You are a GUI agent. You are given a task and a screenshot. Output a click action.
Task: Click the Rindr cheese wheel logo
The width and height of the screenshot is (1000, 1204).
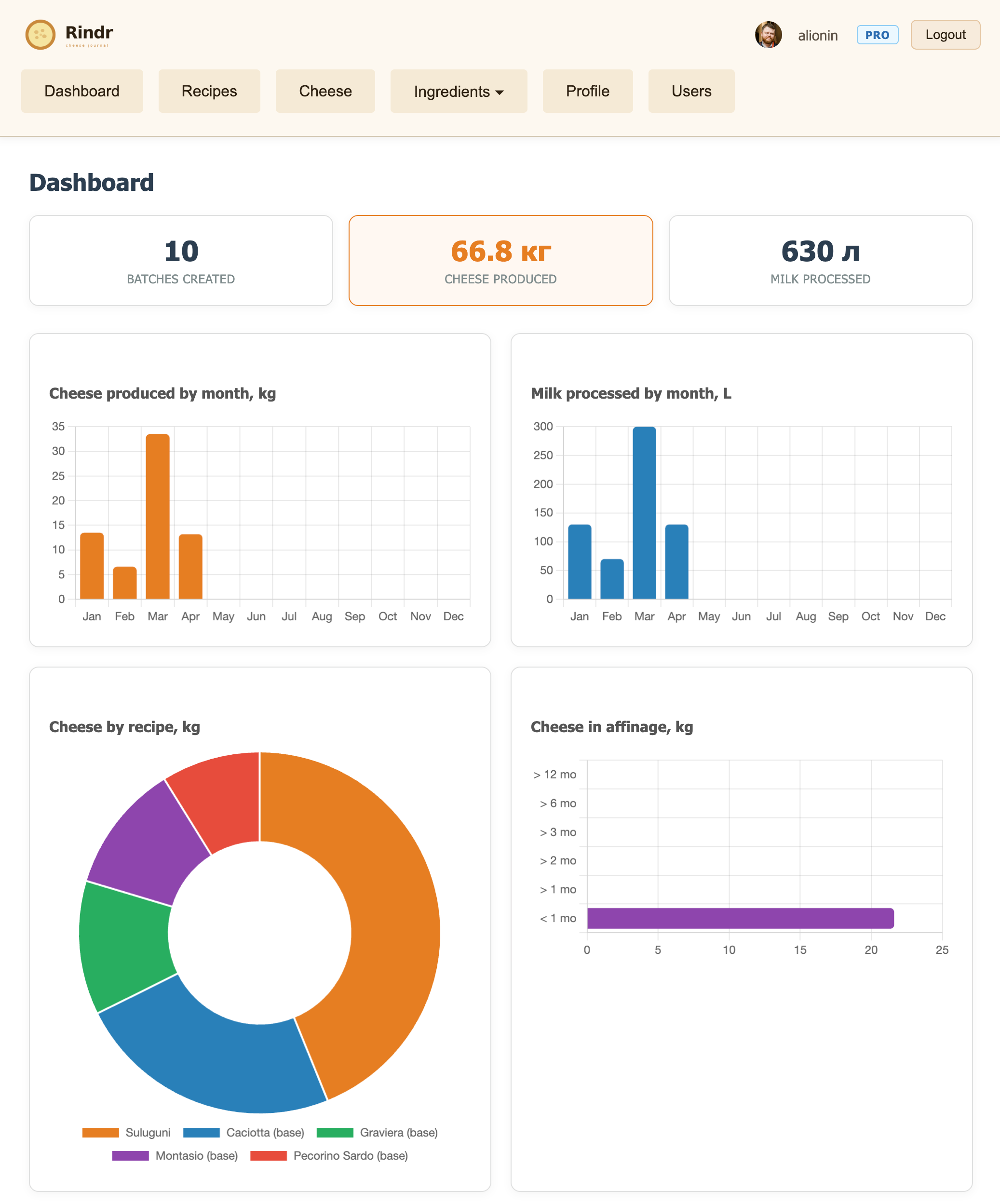coord(40,35)
